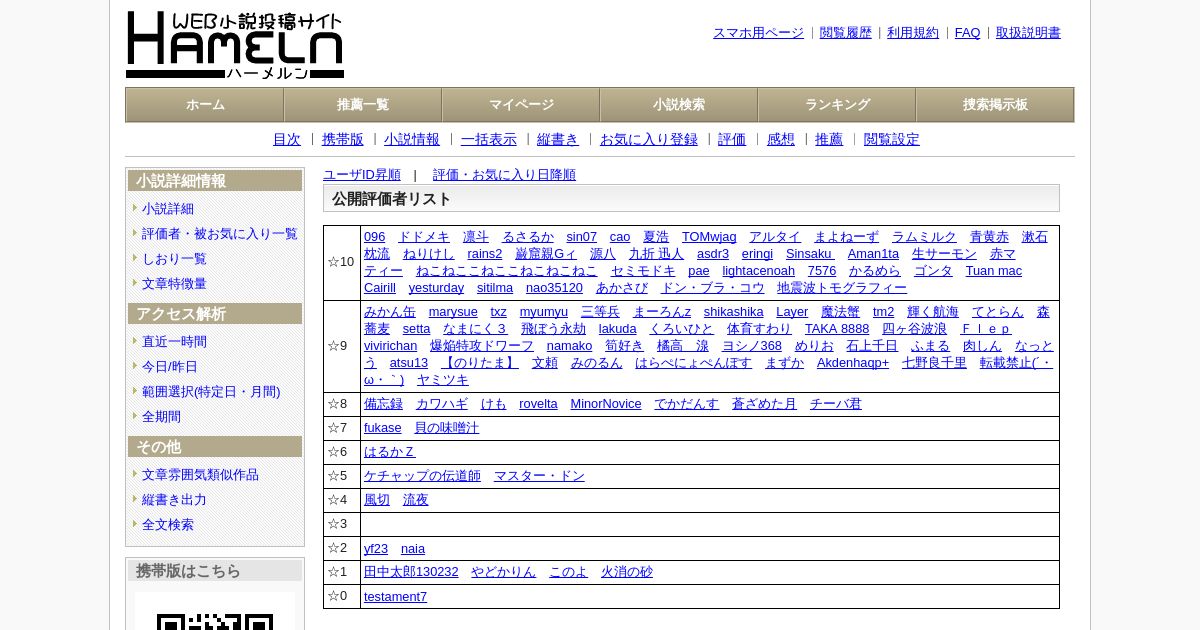Open 文章特徴量 in the sidebar

174,284
